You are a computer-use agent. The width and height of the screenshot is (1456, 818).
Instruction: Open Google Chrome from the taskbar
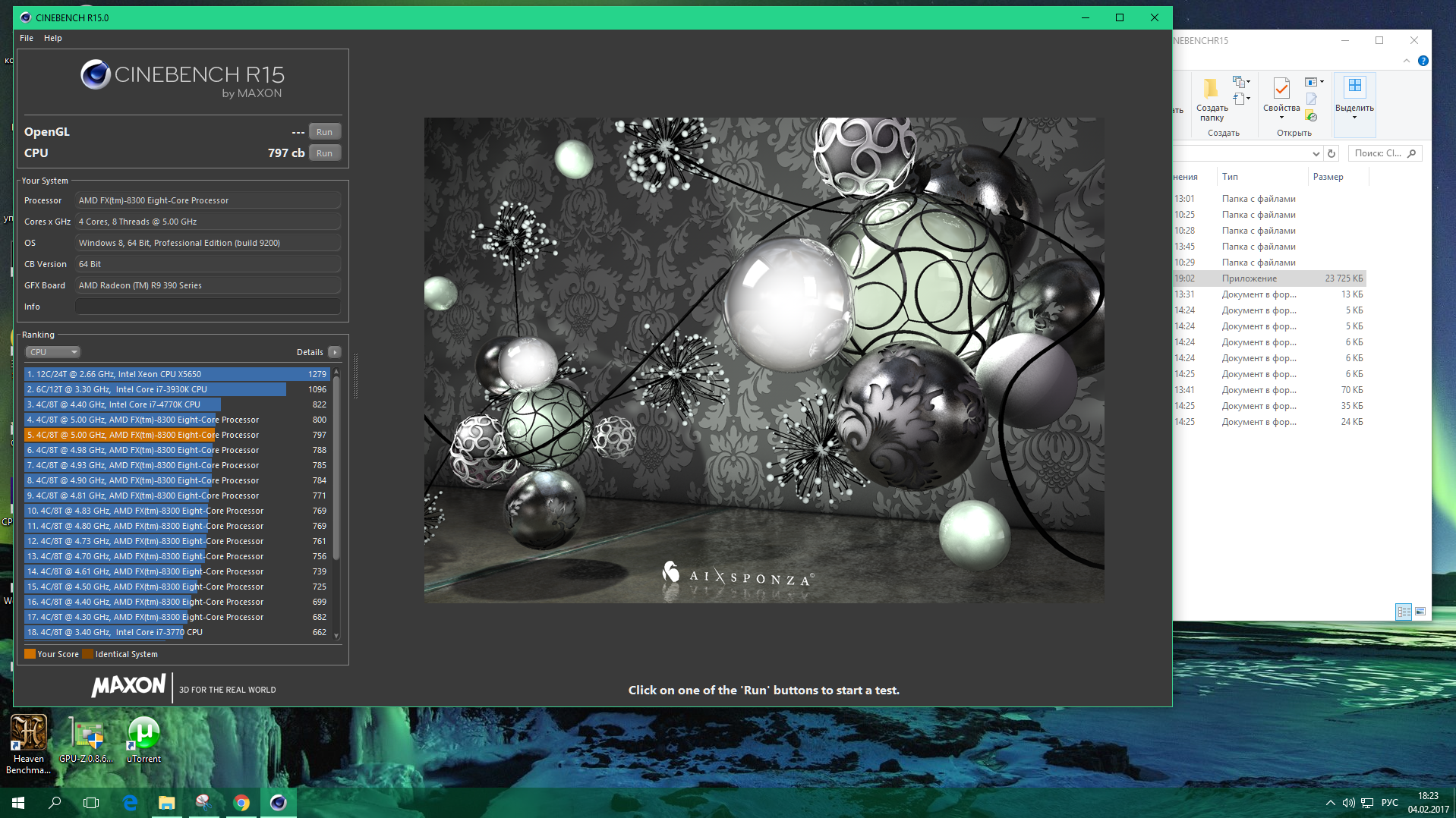[x=241, y=803]
